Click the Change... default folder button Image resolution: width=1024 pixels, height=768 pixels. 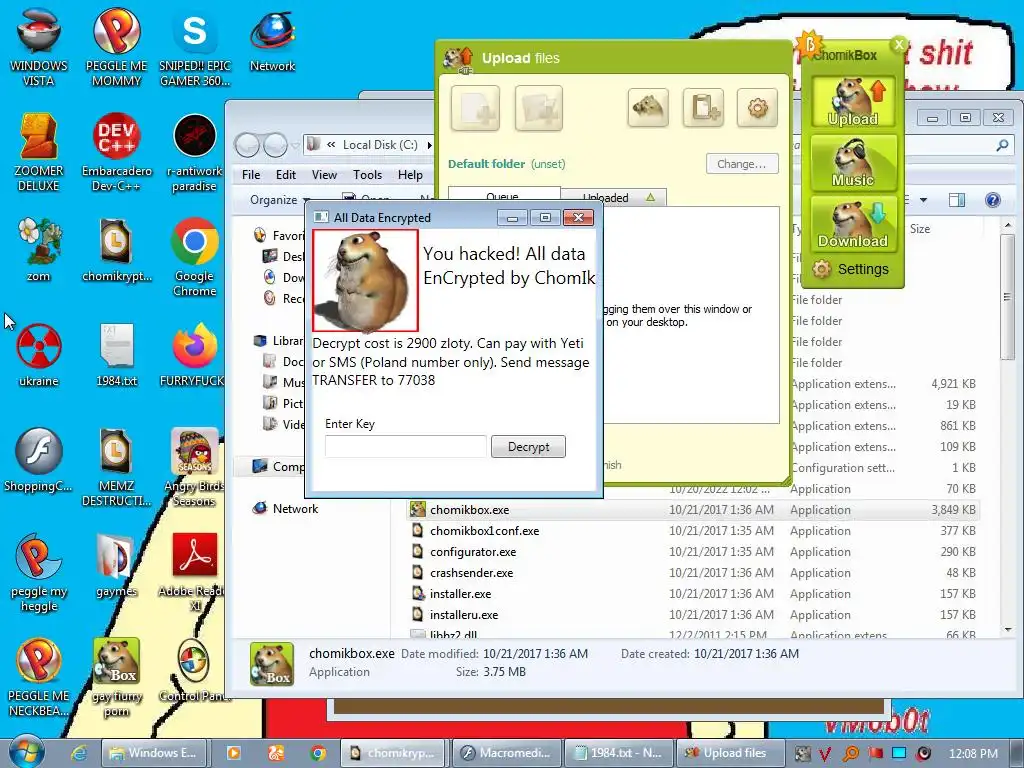click(742, 164)
